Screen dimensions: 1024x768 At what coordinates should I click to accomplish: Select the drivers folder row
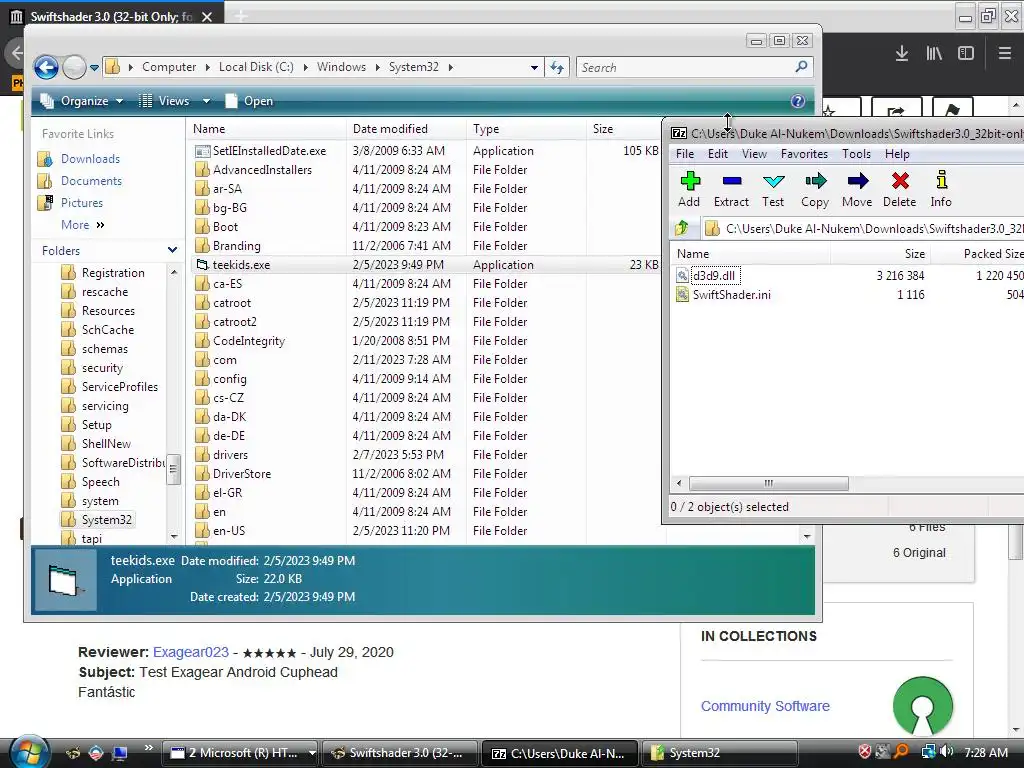[230, 455]
